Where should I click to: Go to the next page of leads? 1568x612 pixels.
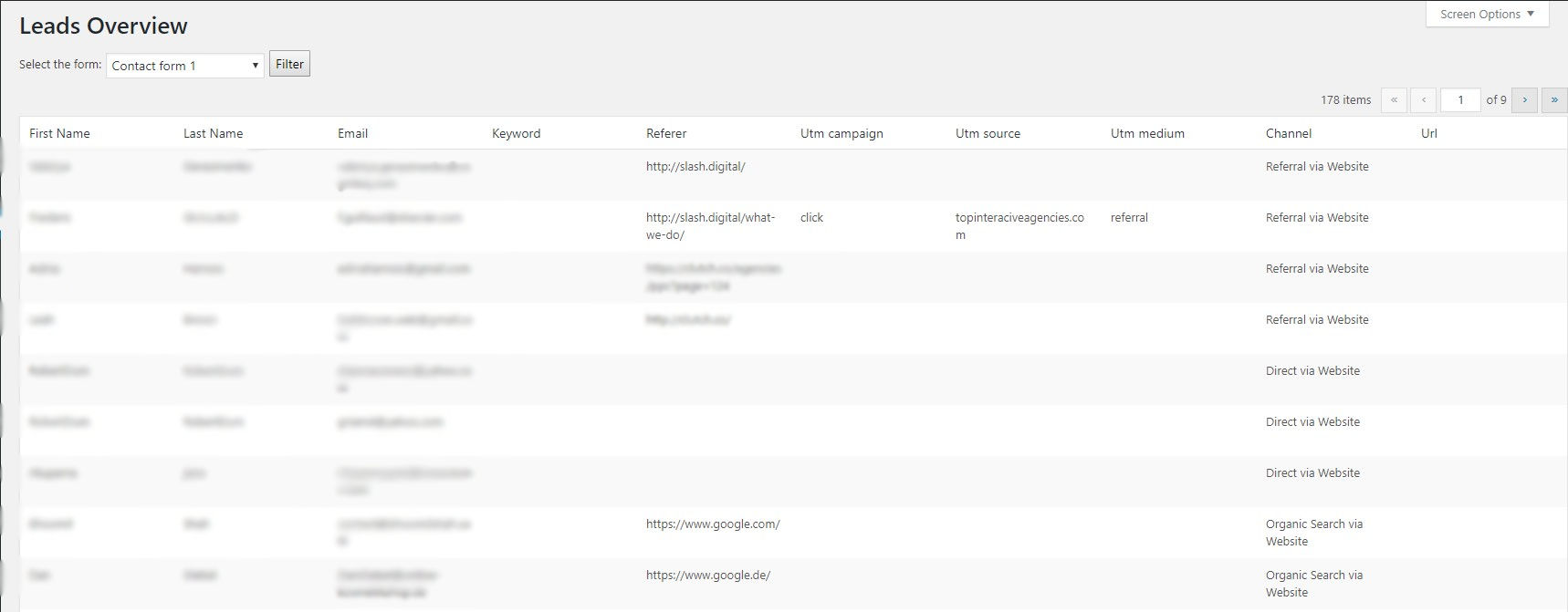[1524, 100]
